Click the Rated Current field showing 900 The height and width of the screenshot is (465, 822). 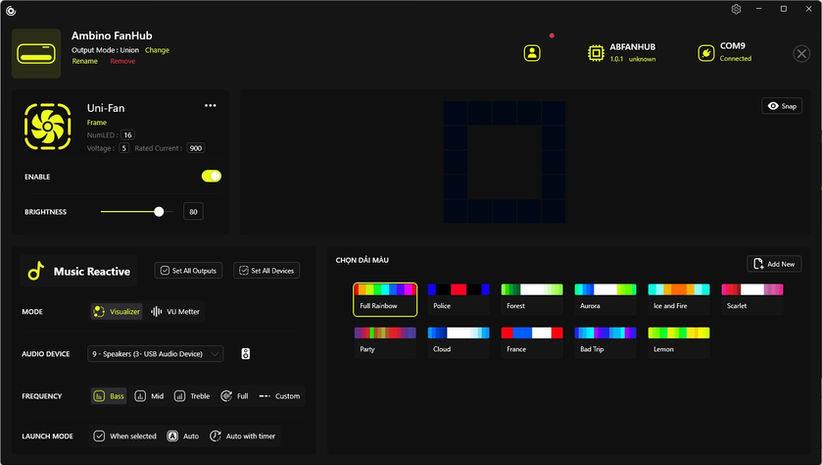(196, 148)
